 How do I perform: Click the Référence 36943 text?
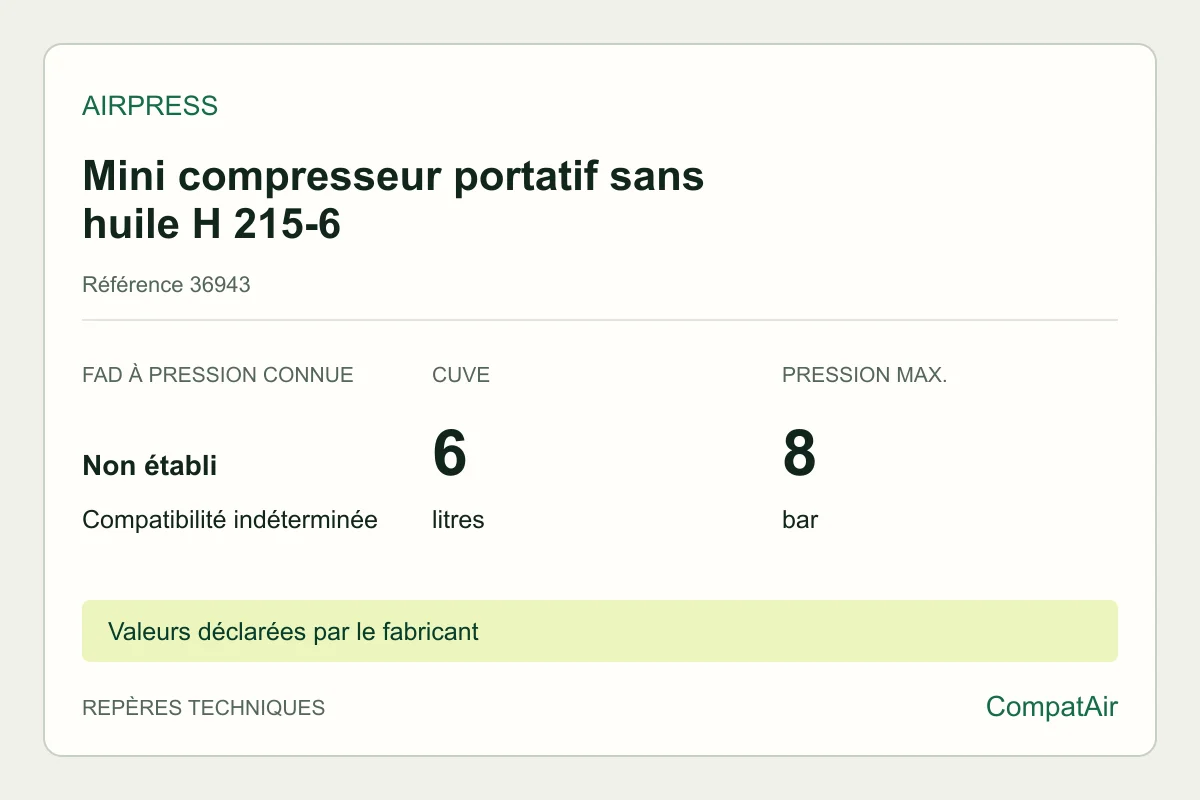tap(166, 285)
